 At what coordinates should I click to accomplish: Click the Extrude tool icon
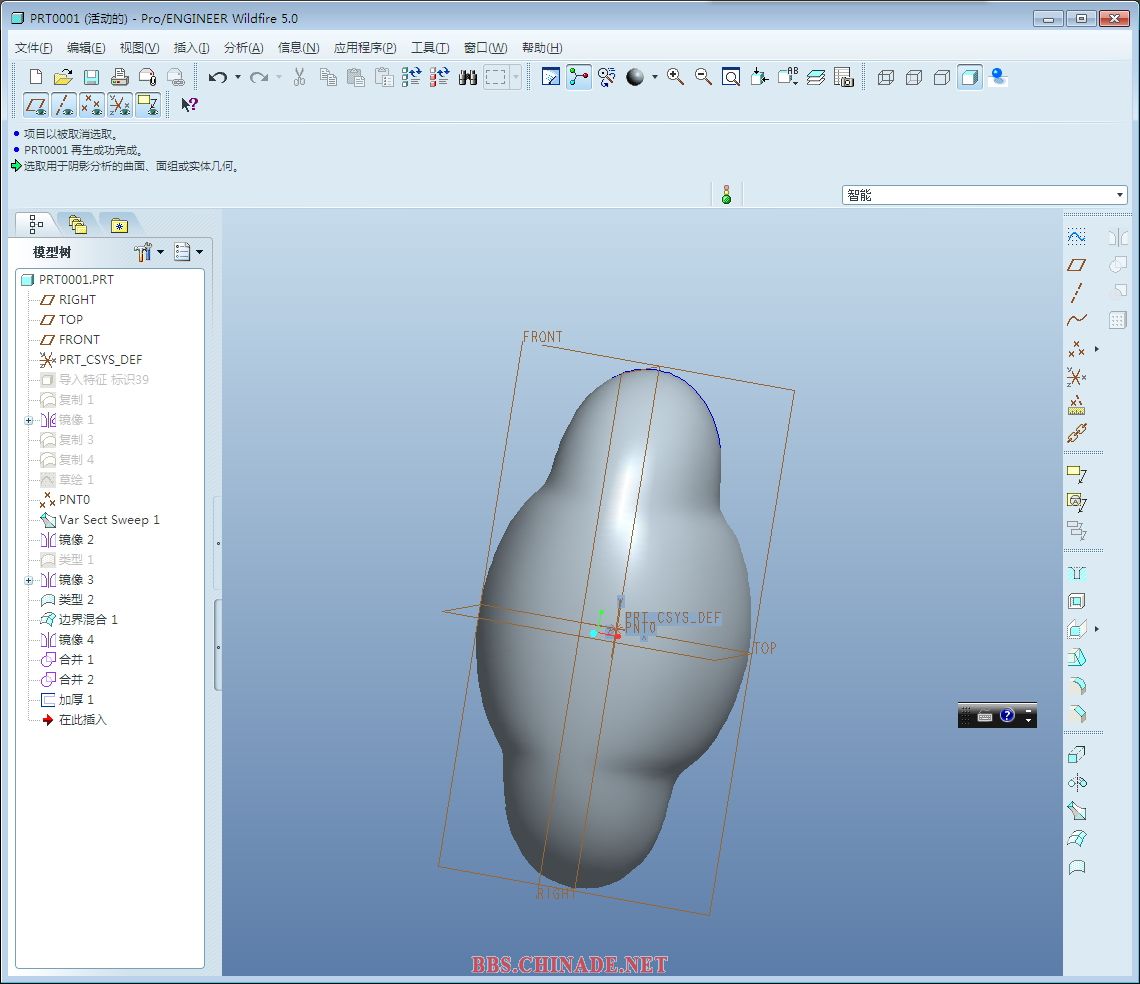[x=1077, y=755]
